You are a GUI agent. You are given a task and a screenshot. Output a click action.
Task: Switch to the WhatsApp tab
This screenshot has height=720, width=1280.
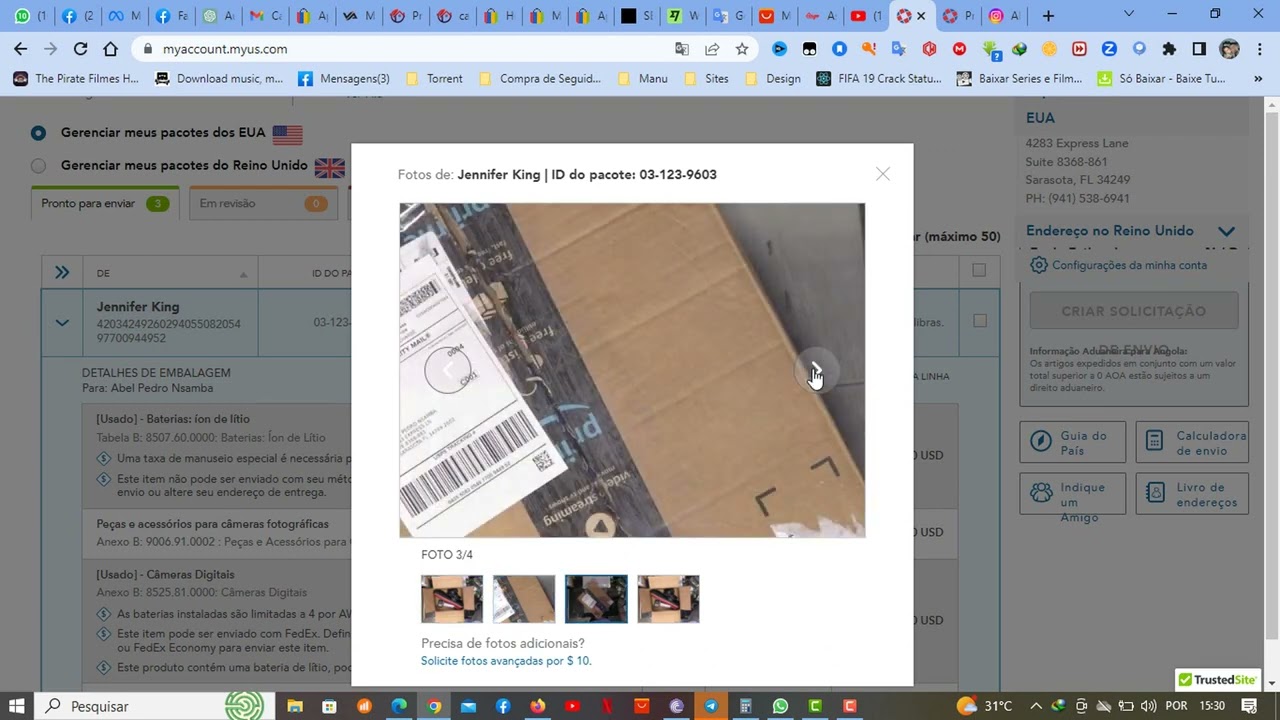pyautogui.click(x=28, y=16)
